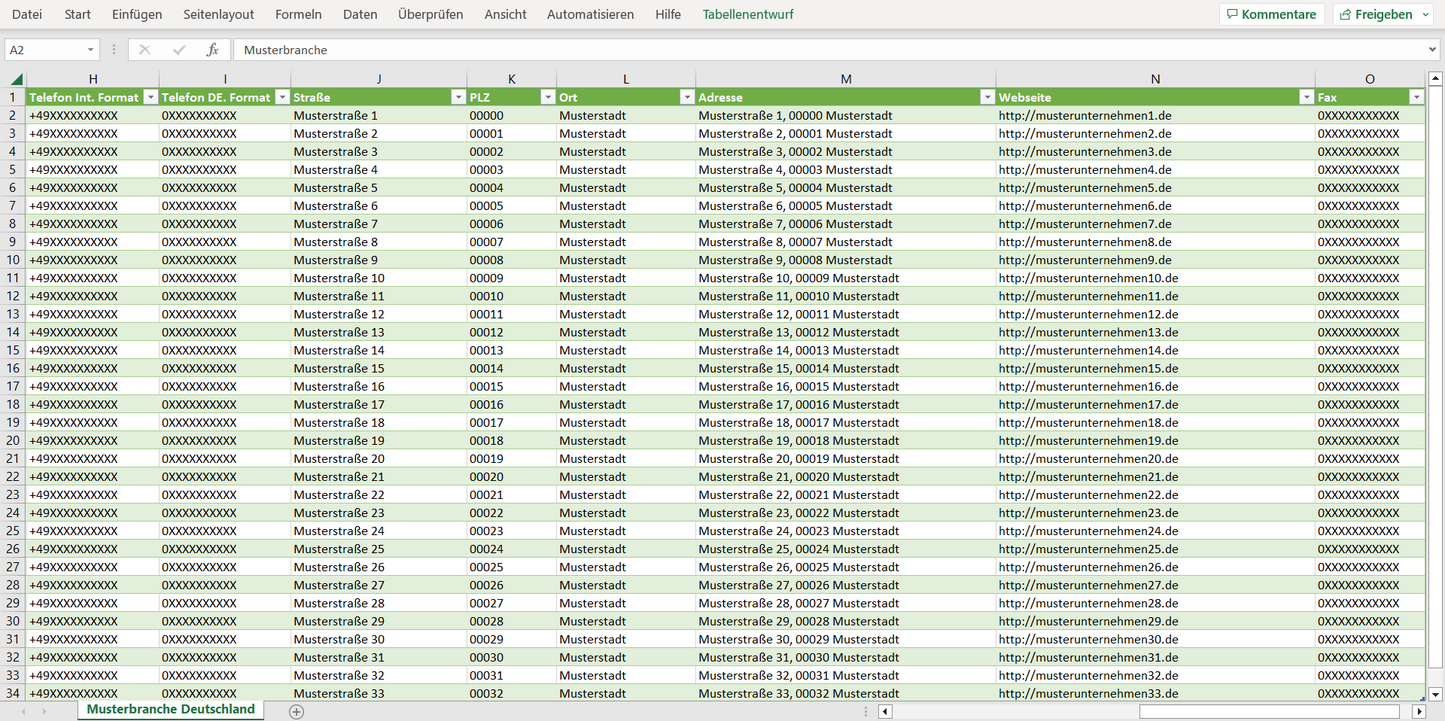The image size is (1445, 721).
Task: Open the Formeln ribbon tab
Action: (x=298, y=14)
